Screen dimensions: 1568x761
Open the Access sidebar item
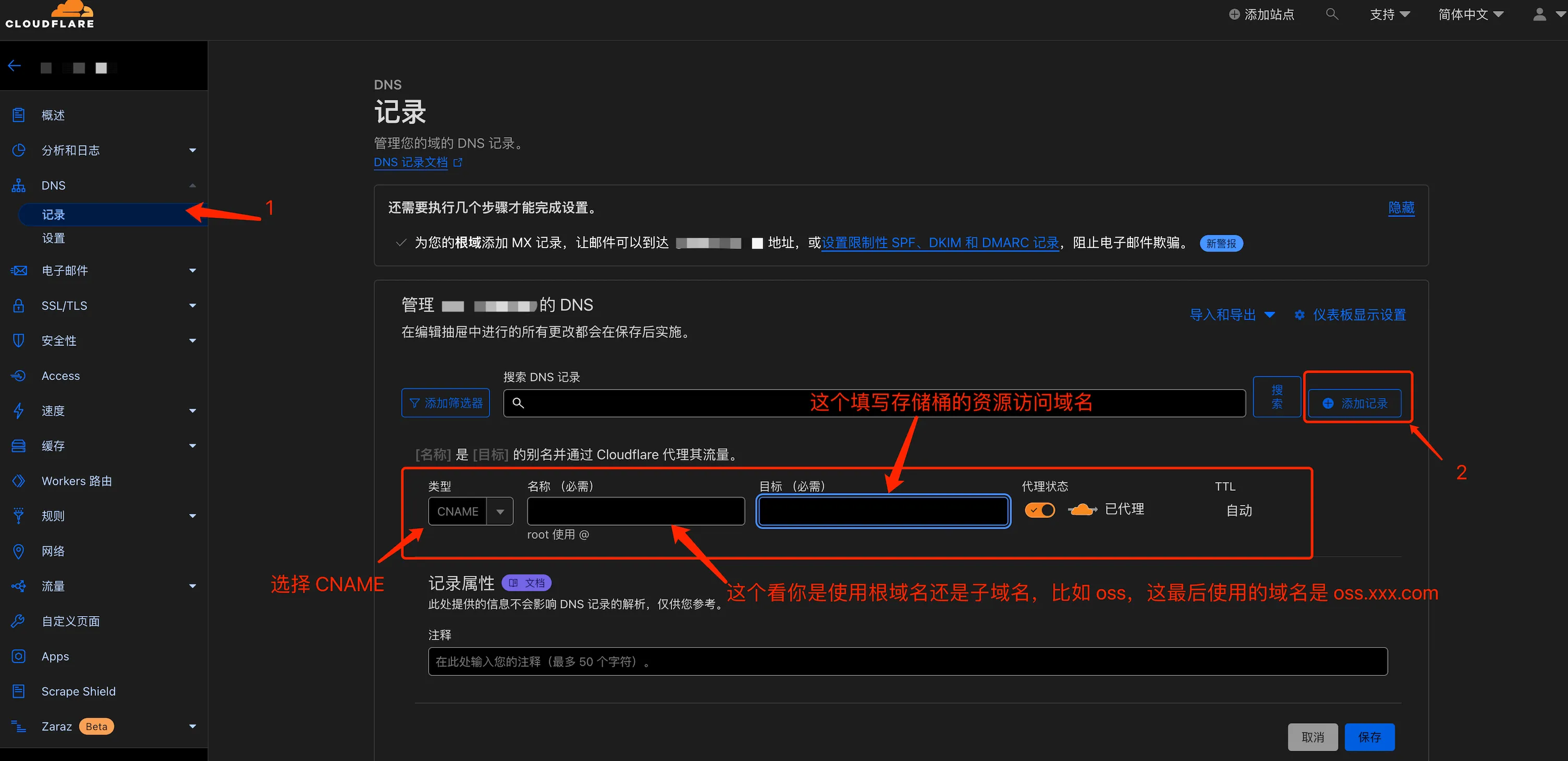tap(60, 376)
